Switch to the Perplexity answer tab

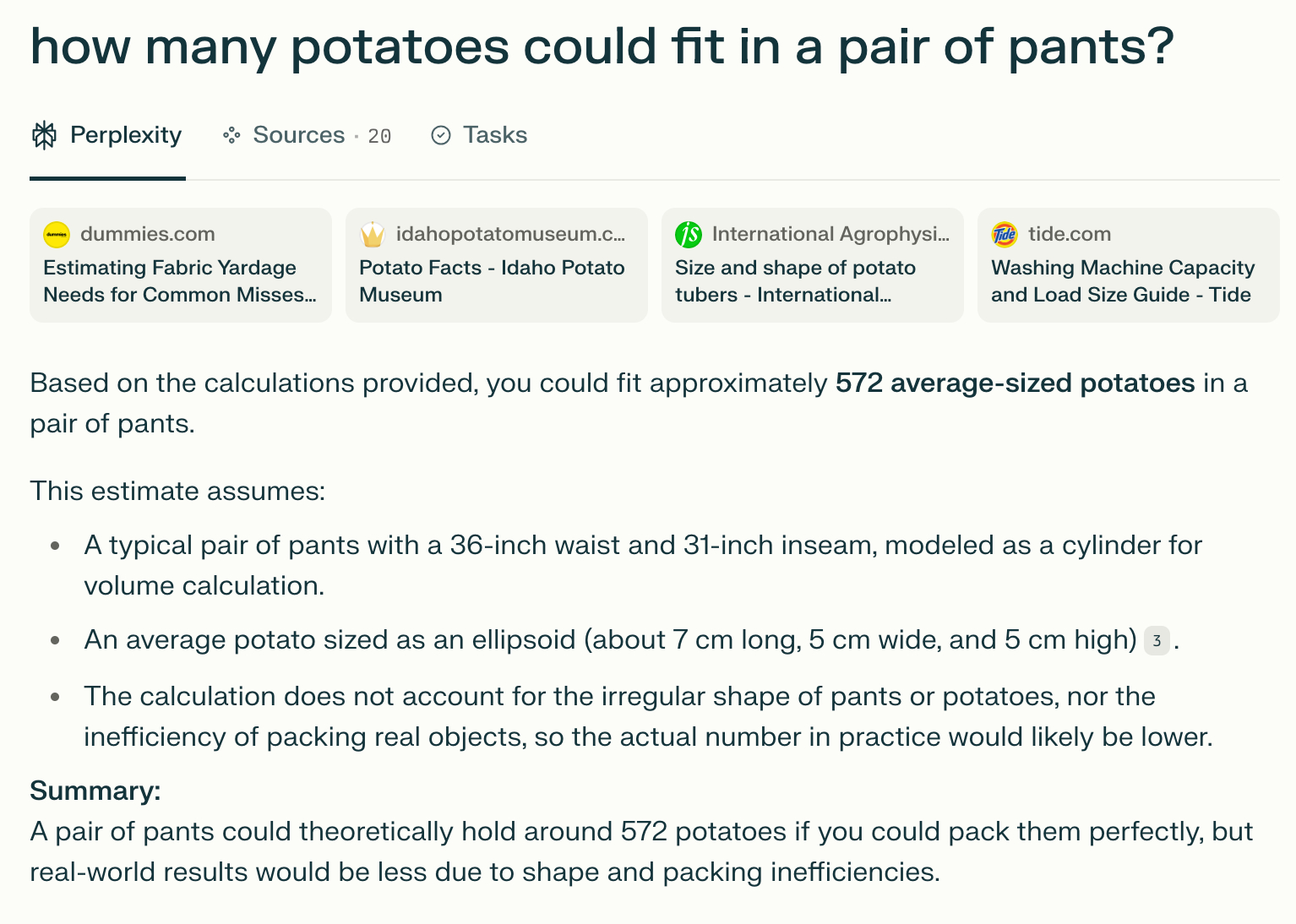(x=125, y=135)
